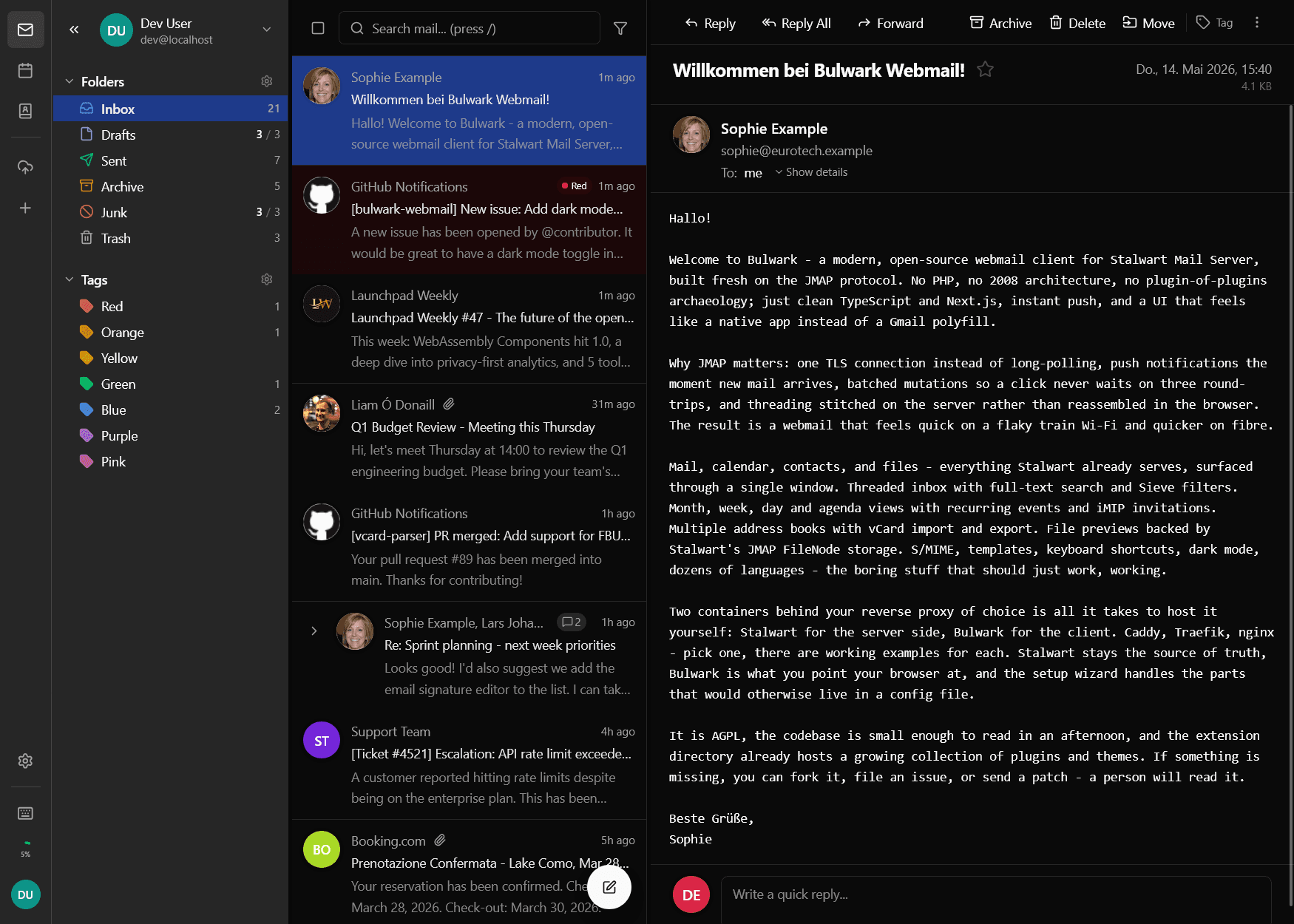Click Liam Ó Donaill's avatar photo

[x=322, y=413]
